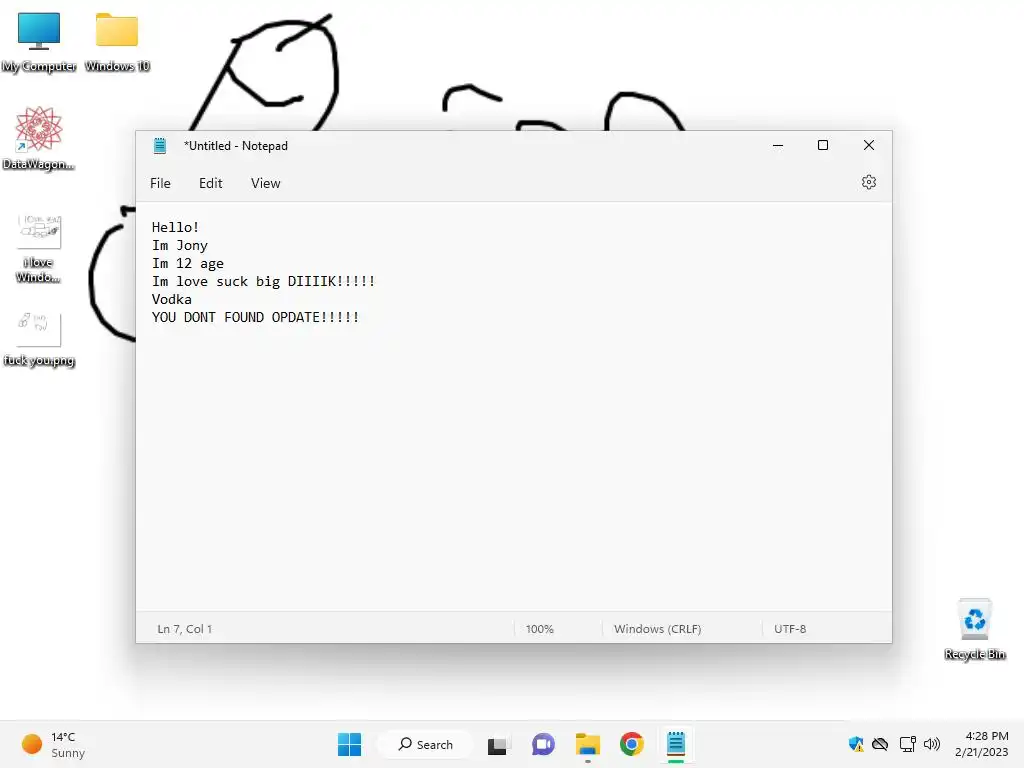Click the Notepad icon in title bar
The height and width of the screenshot is (768, 1024).
tap(160, 146)
